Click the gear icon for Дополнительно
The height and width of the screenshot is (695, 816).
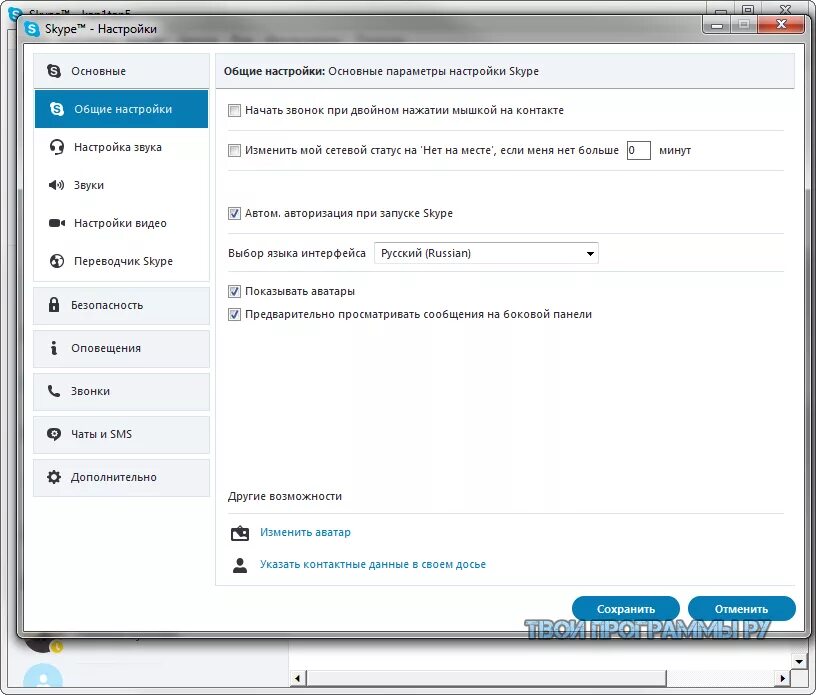pos(54,477)
